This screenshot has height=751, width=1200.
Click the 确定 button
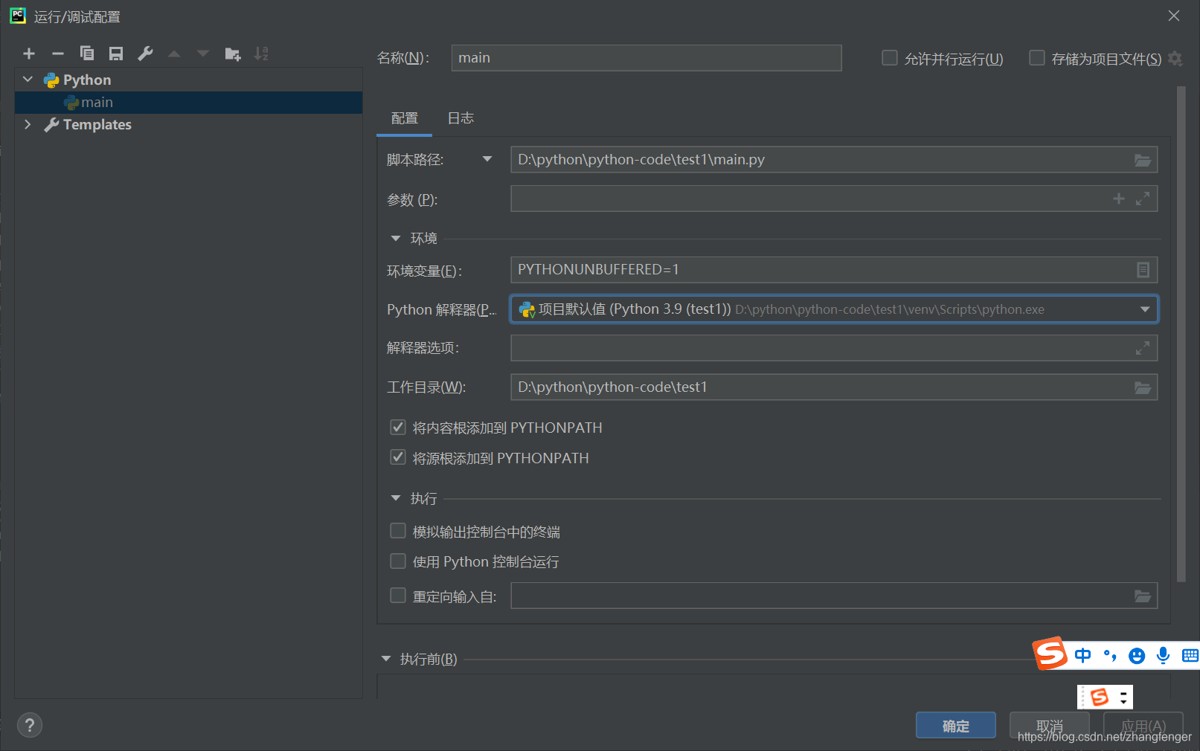click(955, 726)
